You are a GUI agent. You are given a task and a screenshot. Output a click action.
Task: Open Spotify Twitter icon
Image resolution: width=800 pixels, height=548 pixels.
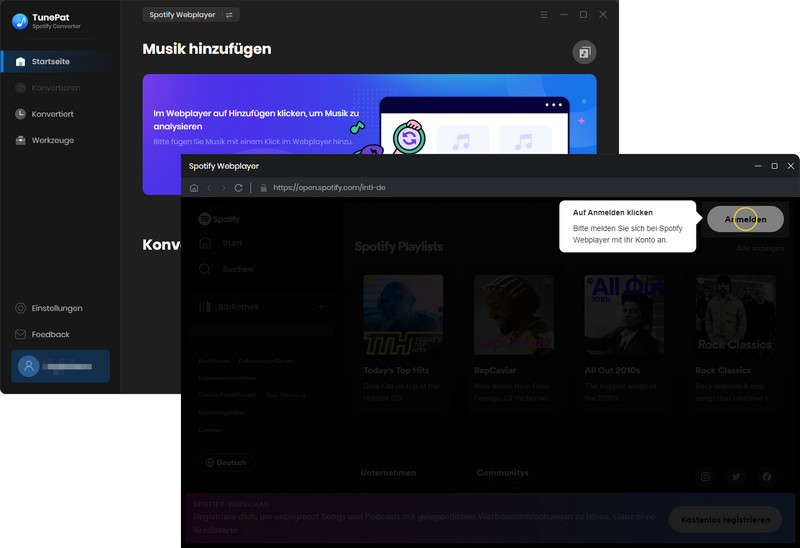point(736,477)
